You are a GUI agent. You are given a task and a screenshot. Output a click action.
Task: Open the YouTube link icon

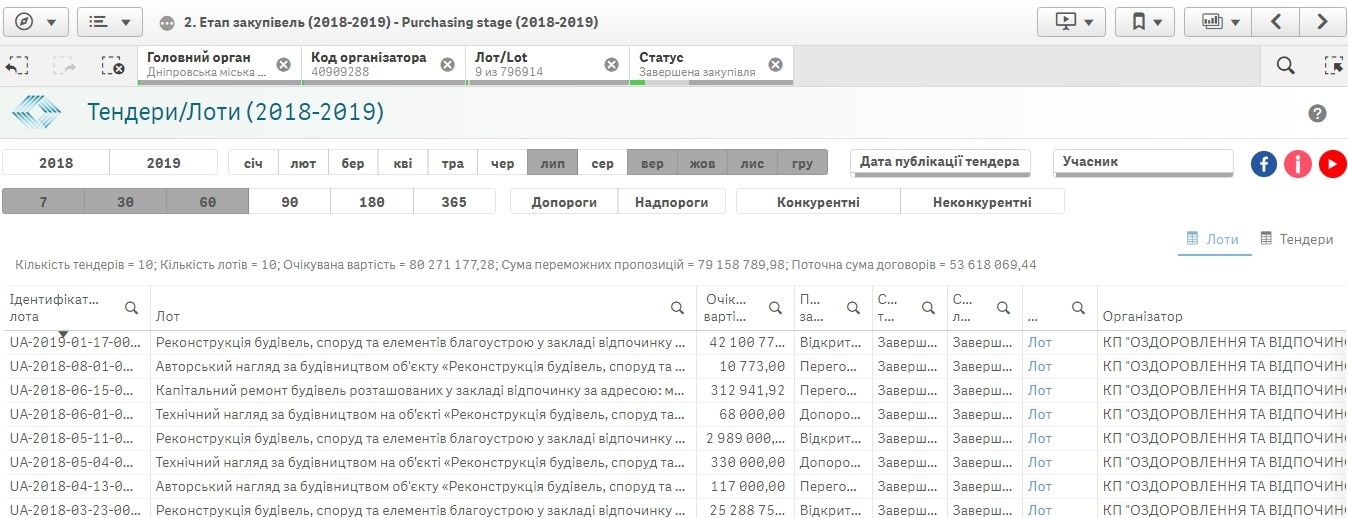(1333, 164)
